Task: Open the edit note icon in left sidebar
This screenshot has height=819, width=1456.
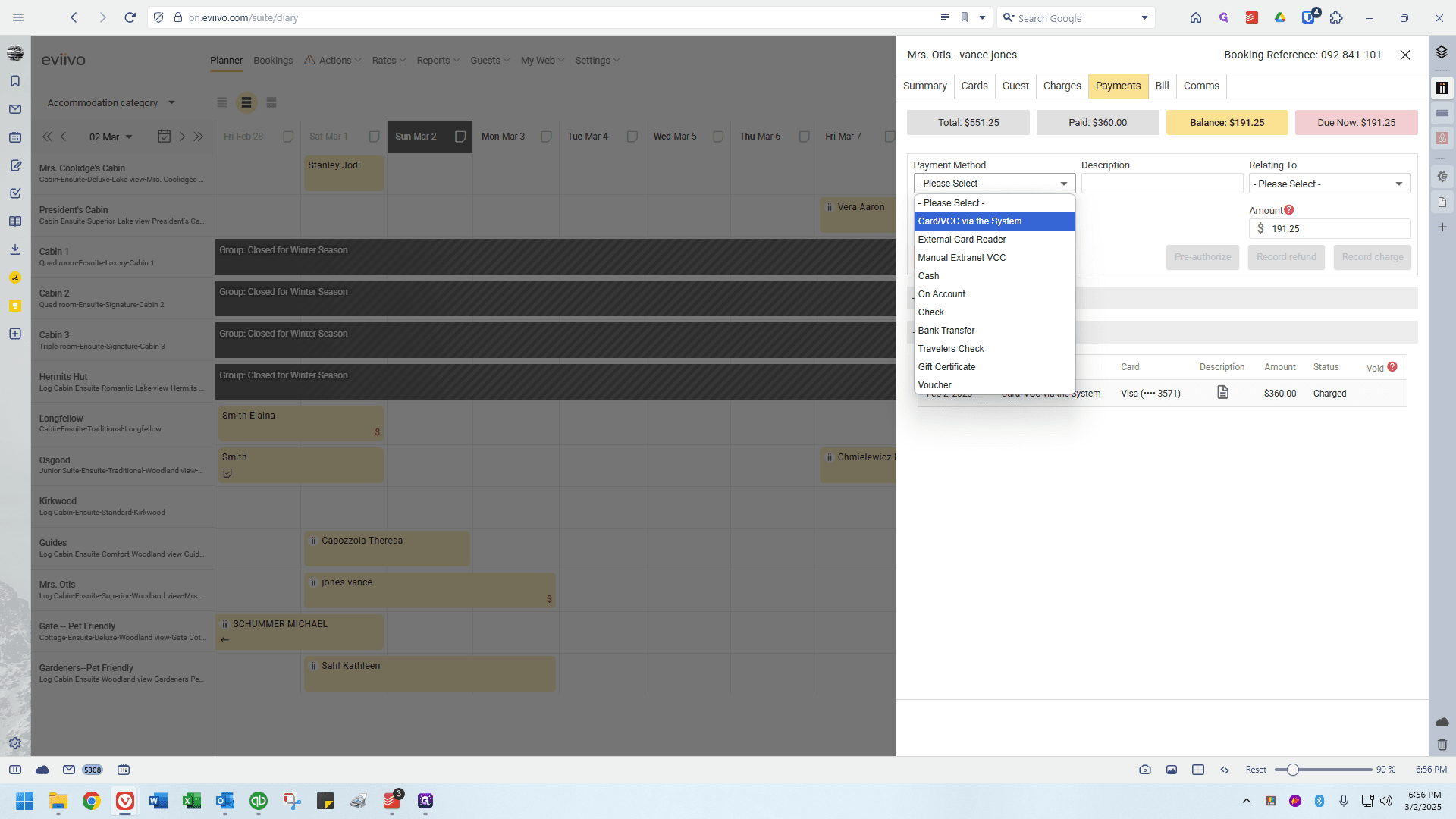Action: 15,165
